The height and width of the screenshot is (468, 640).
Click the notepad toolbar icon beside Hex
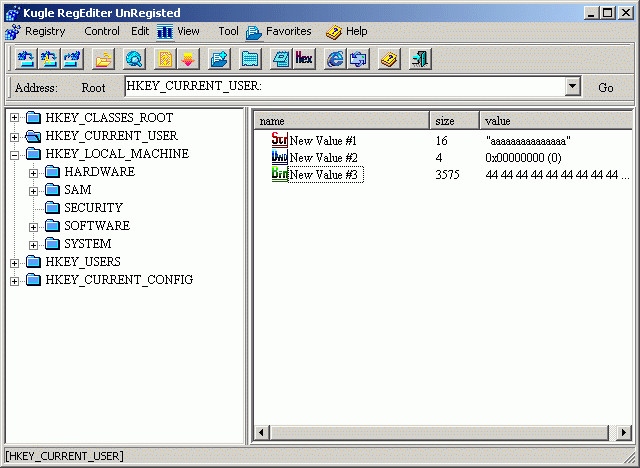(281, 60)
